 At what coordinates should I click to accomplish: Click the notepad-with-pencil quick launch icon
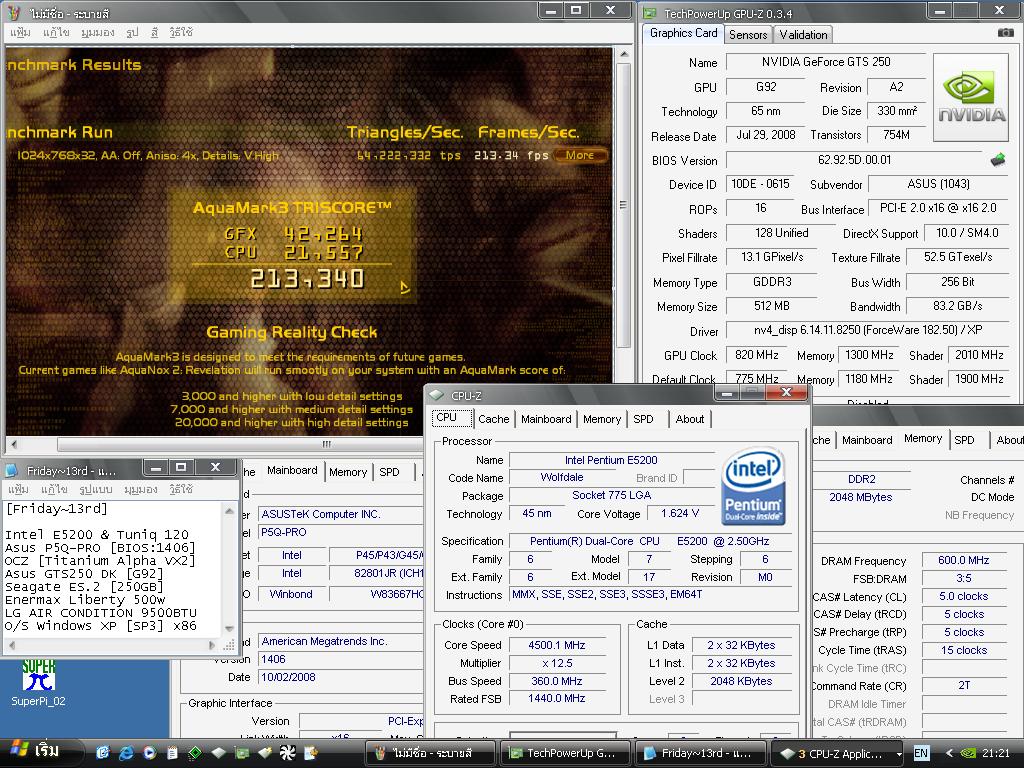(311, 753)
